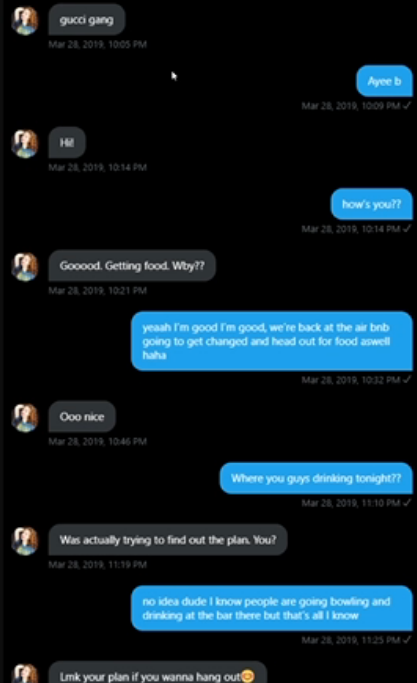Image resolution: width=417 pixels, height=683 pixels.
Task: Click avatar beside 'Lmk your plan' message
Action: click(25, 673)
